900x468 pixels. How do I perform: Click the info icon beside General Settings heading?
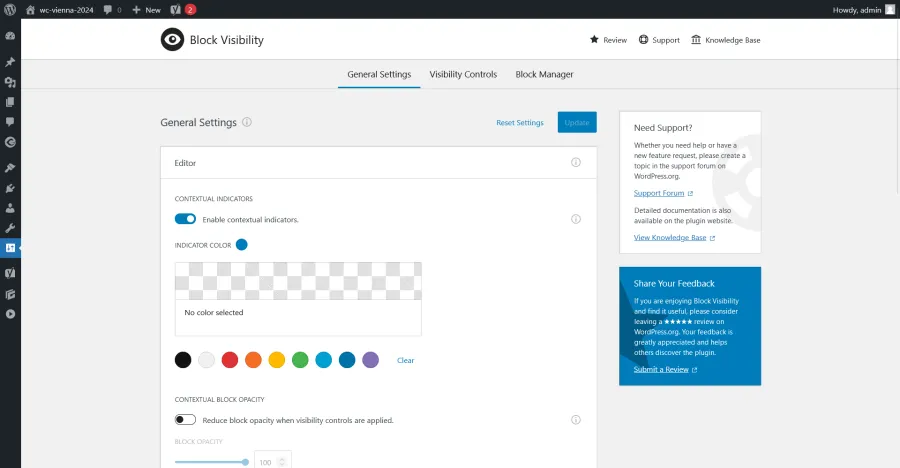click(247, 122)
